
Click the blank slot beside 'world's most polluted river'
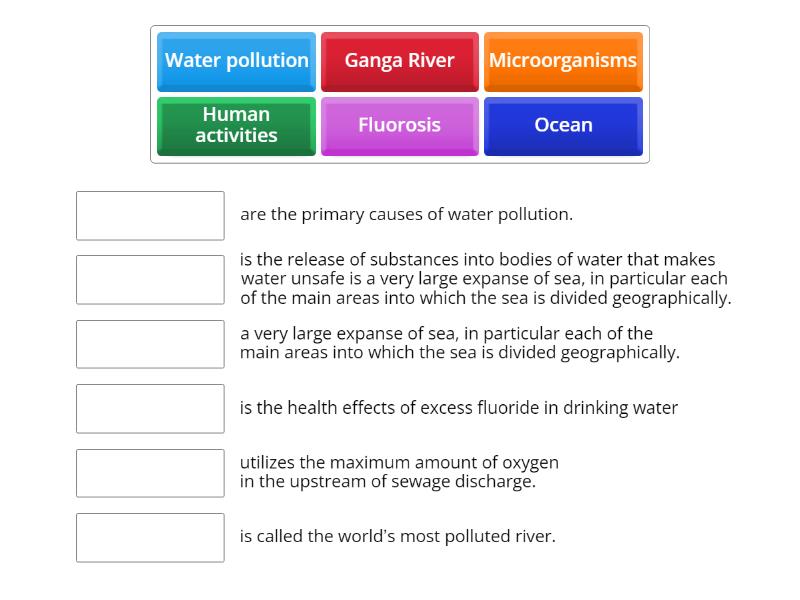[150, 537]
